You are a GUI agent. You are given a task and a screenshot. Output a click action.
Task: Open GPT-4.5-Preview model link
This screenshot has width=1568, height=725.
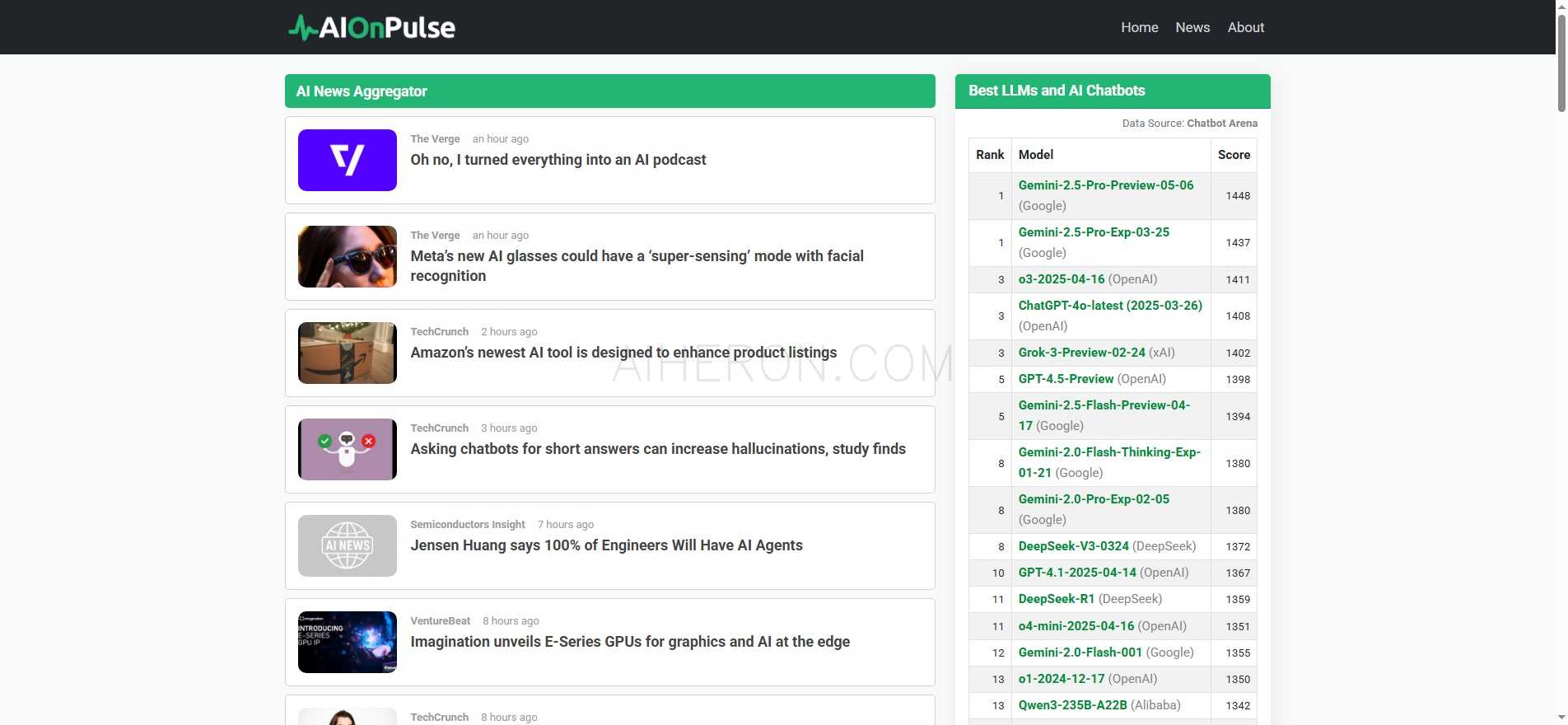tap(1066, 379)
